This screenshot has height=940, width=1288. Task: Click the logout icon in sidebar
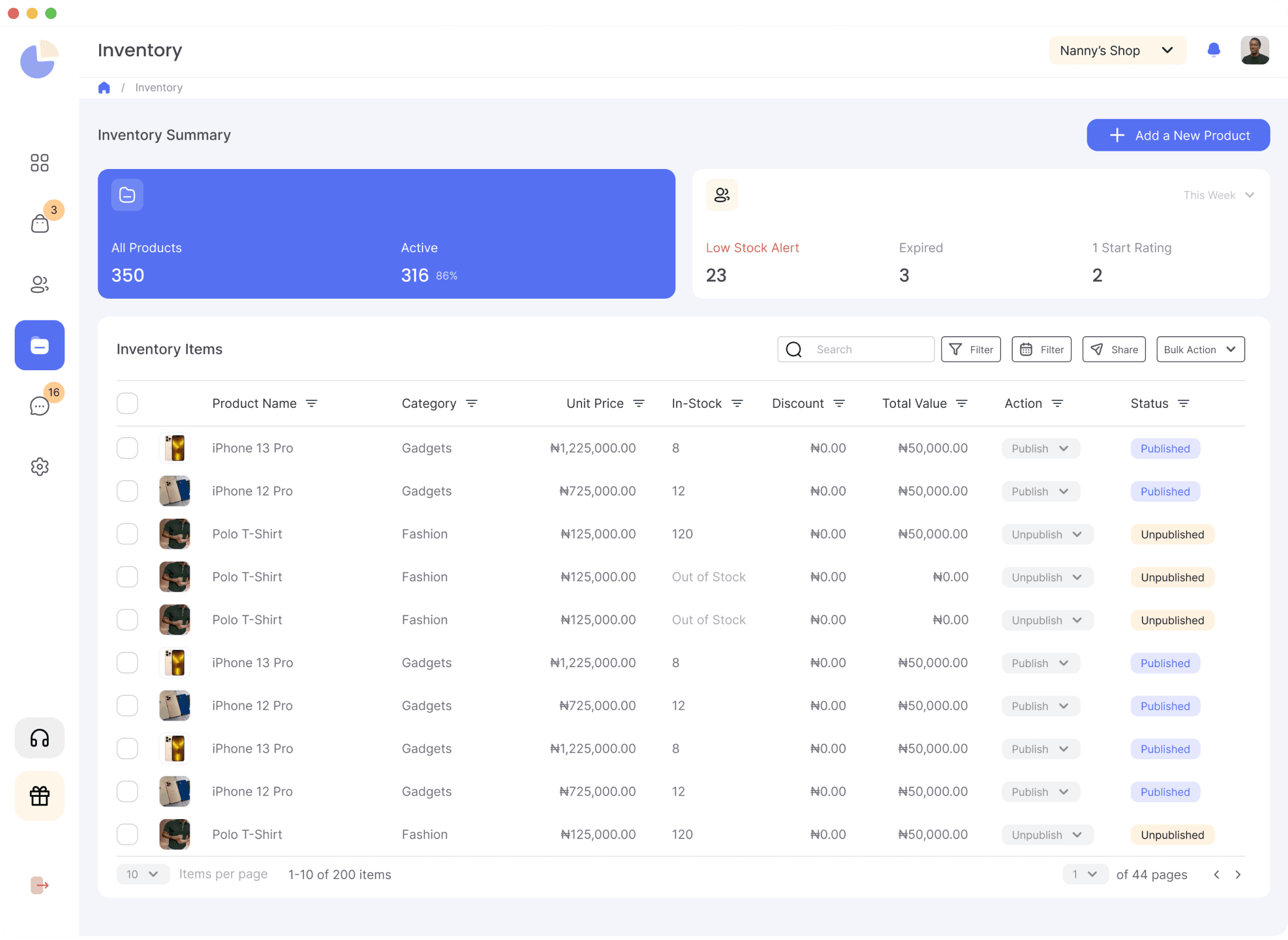tap(39, 885)
